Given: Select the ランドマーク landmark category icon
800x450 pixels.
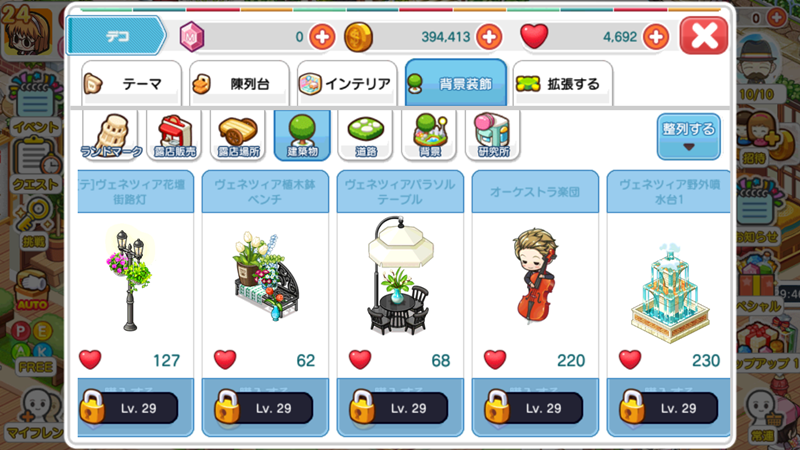Looking at the screenshot, I should [111, 135].
